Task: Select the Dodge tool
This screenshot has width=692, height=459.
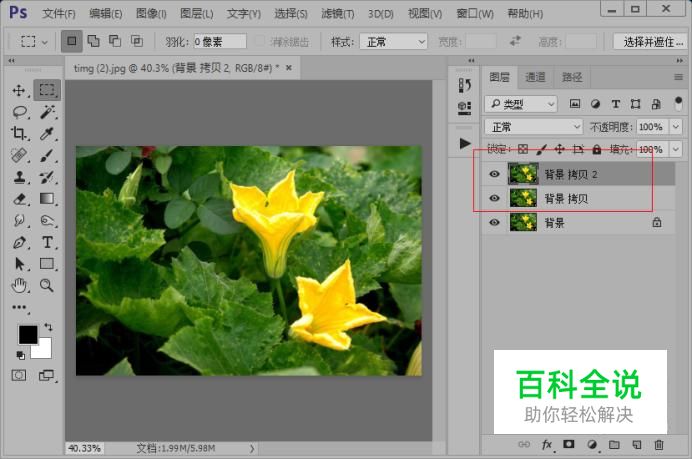Action: pyautogui.click(x=47, y=220)
